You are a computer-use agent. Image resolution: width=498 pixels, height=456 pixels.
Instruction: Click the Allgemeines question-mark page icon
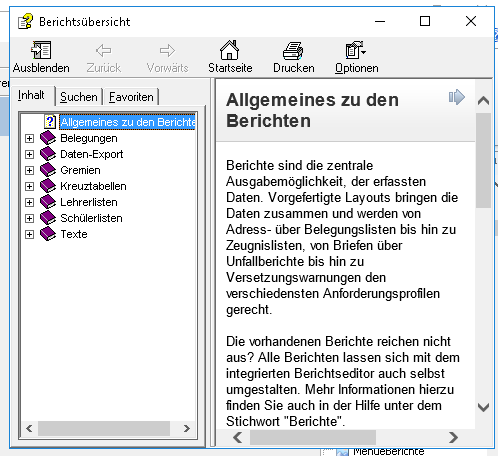(50, 122)
